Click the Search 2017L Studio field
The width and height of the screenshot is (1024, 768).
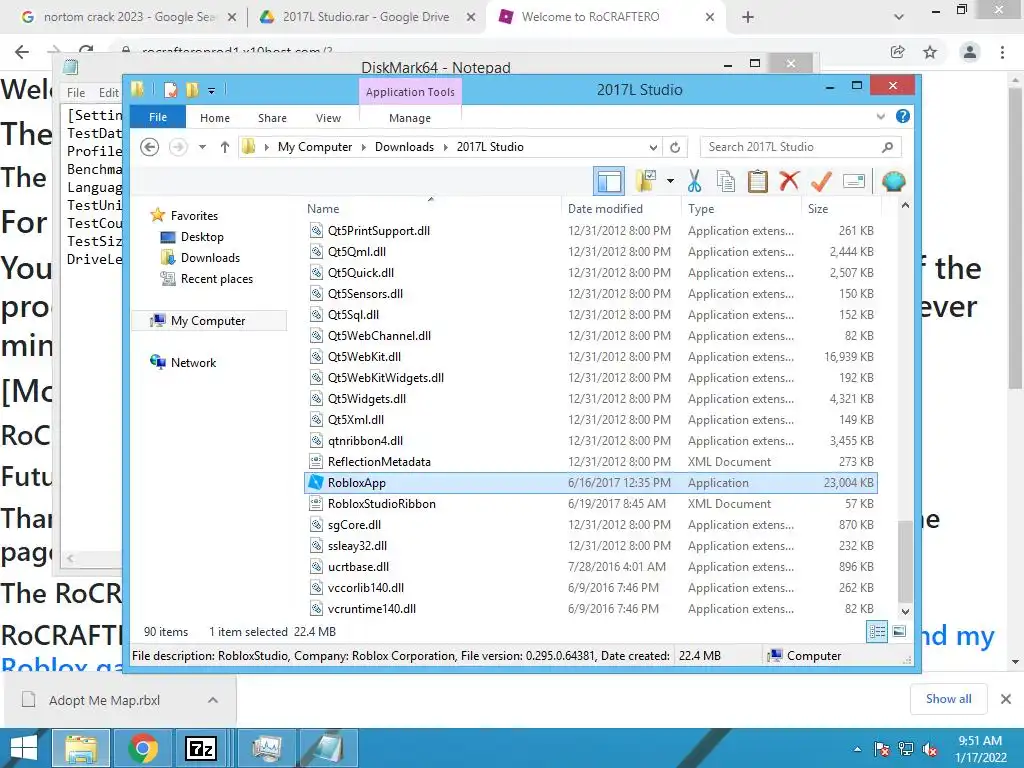coord(800,147)
